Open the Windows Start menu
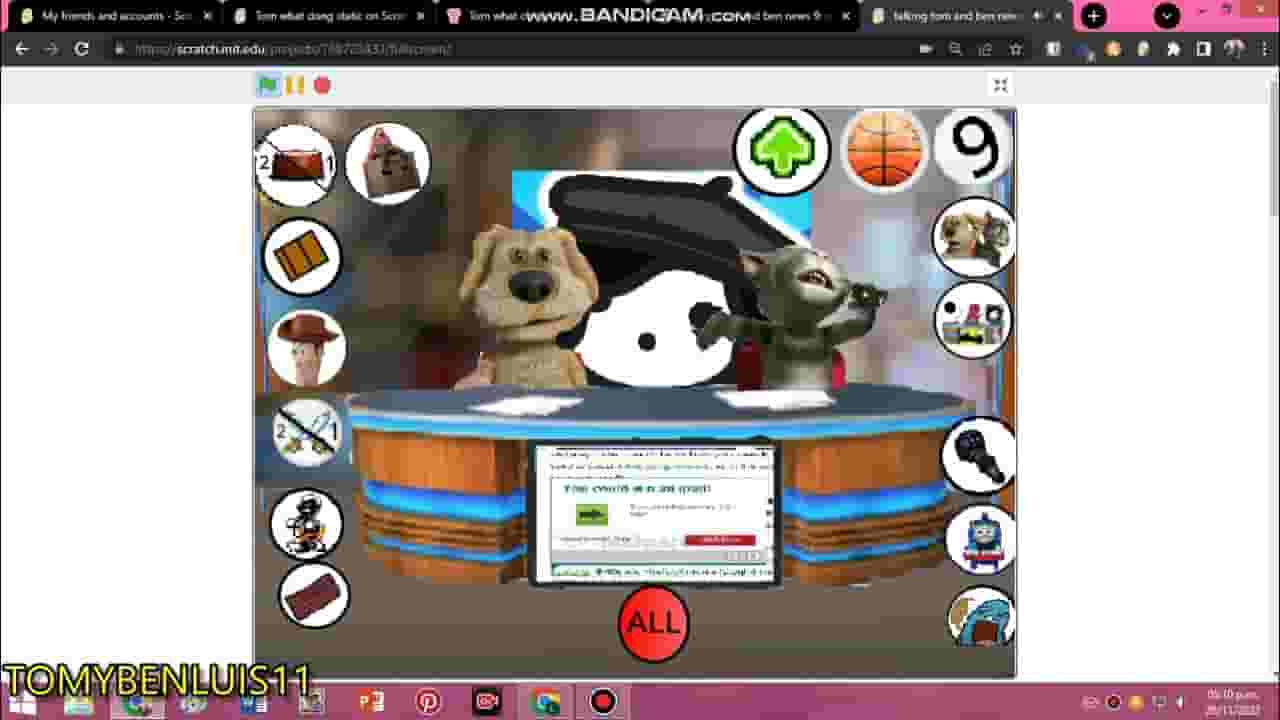This screenshot has width=1280, height=720. pos(22,702)
